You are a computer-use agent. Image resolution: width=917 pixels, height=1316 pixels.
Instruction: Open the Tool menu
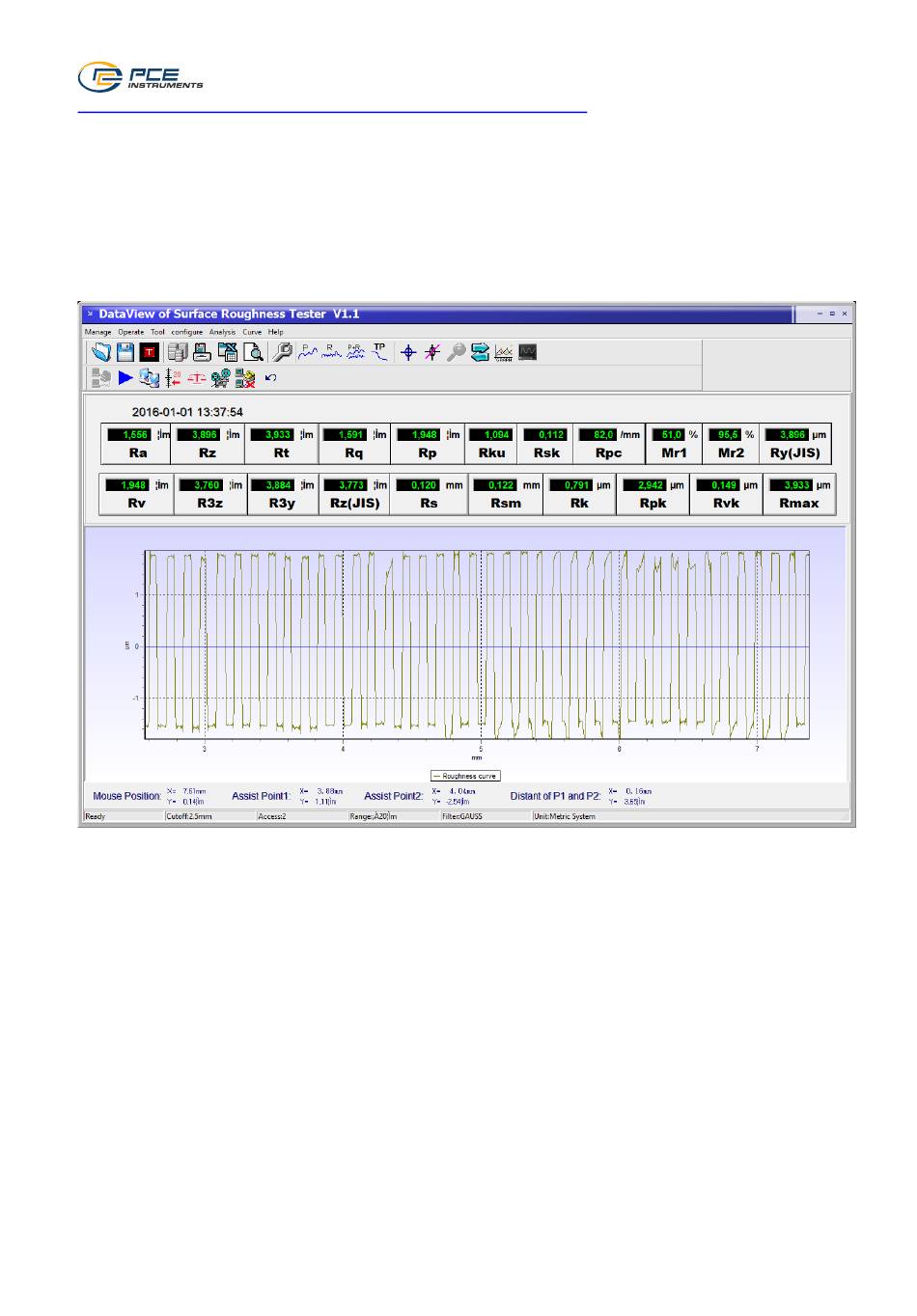pos(157,332)
